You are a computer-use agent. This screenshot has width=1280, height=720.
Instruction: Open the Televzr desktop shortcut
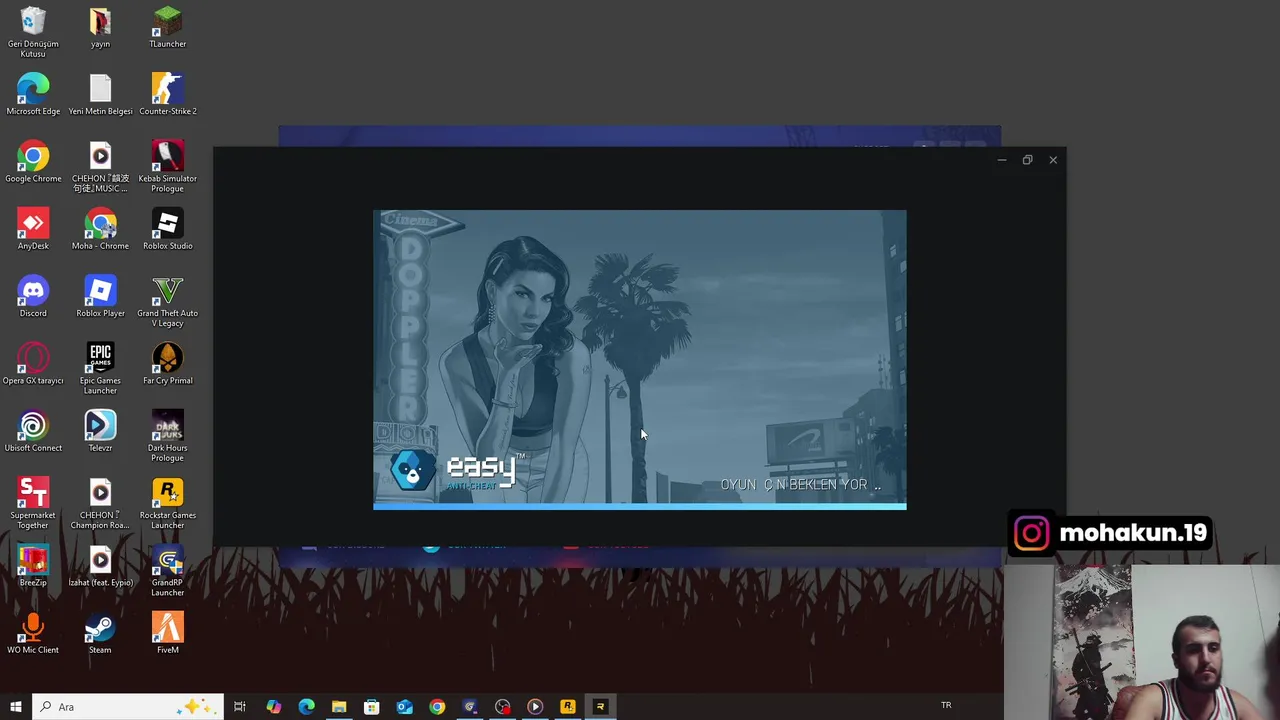[100, 430]
